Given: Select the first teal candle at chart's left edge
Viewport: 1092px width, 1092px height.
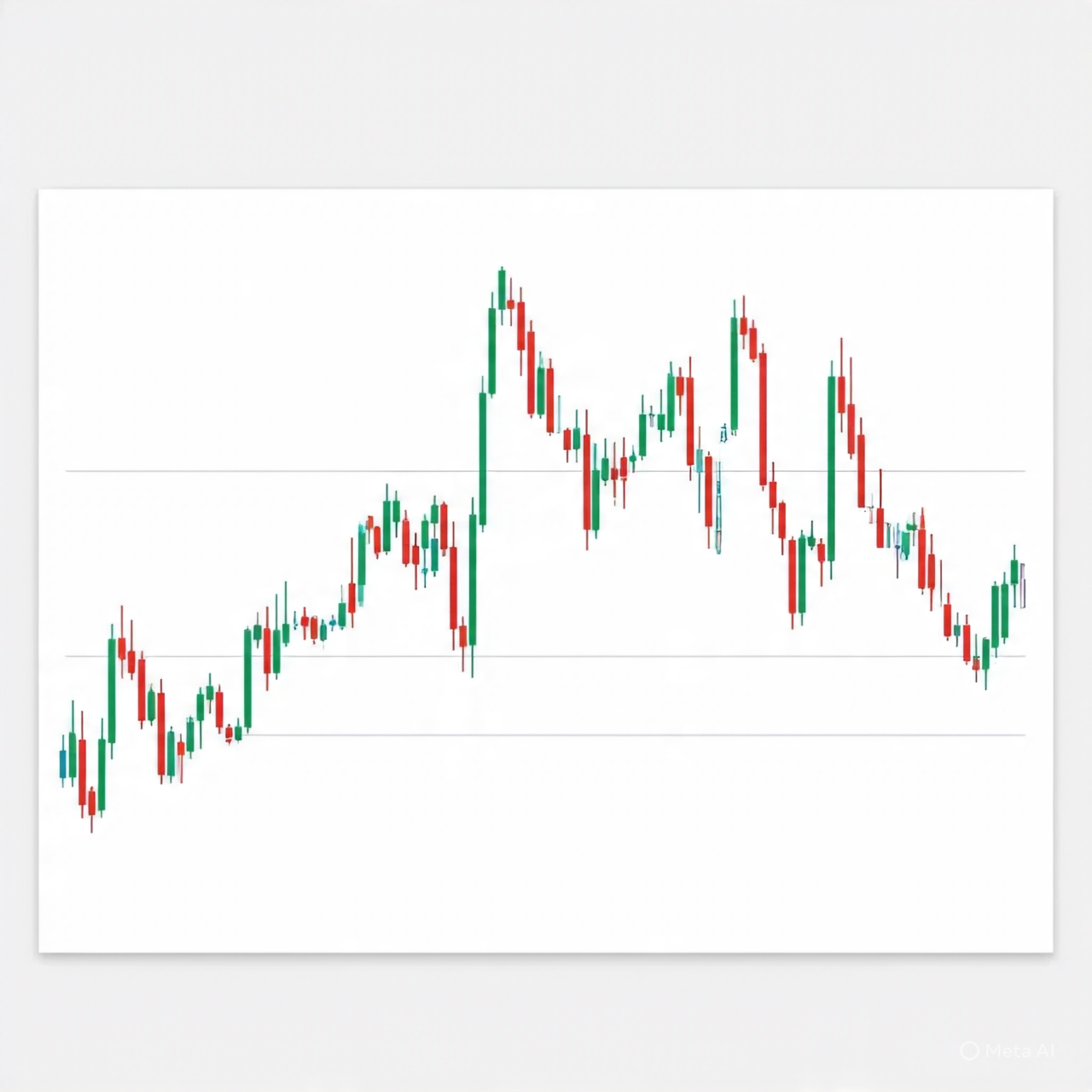Looking at the screenshot, I should tap(62, 763).
